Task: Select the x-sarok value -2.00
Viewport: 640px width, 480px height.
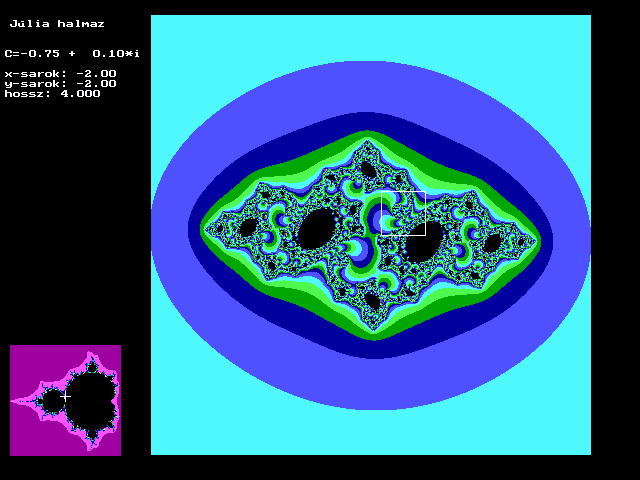Action: pos(96,74)
